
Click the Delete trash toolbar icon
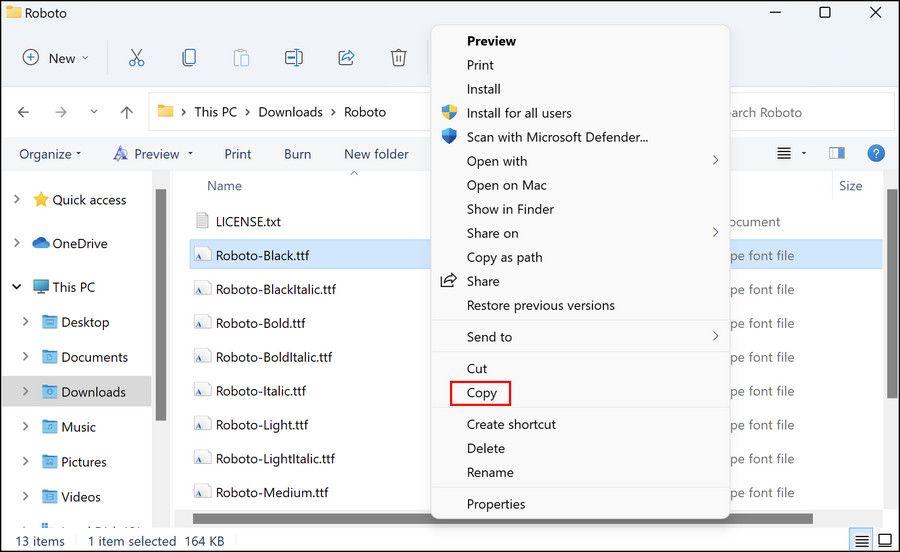[x=398, y=58]
